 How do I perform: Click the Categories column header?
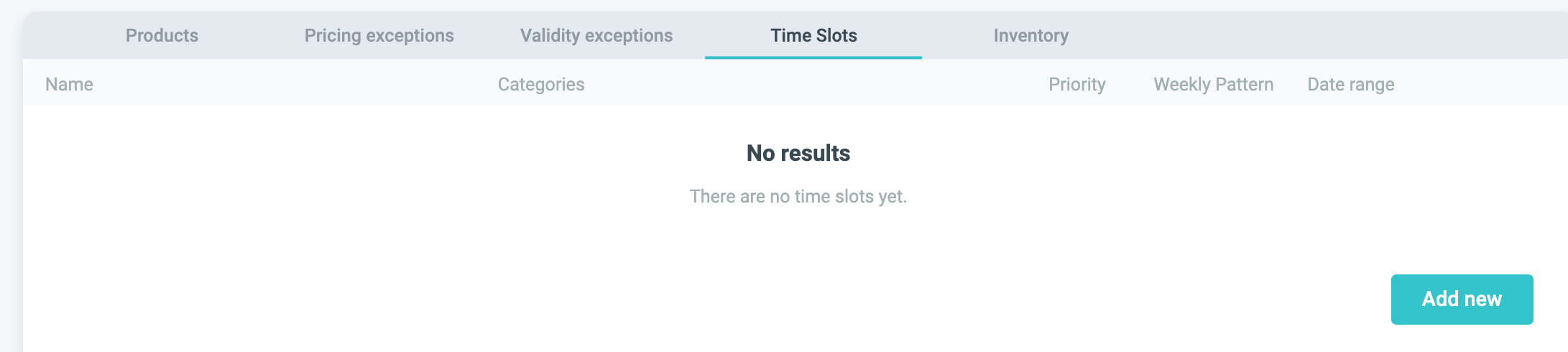541,84
